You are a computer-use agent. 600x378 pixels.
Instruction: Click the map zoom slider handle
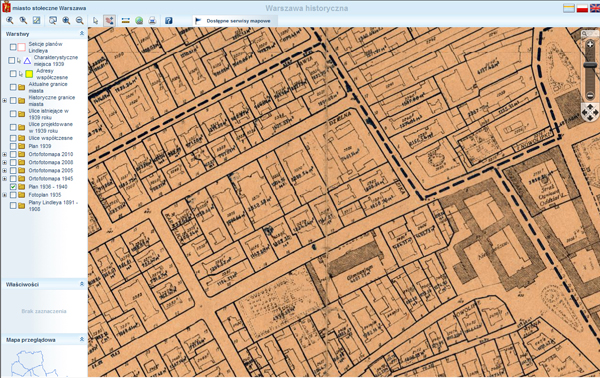click(590, 65)
